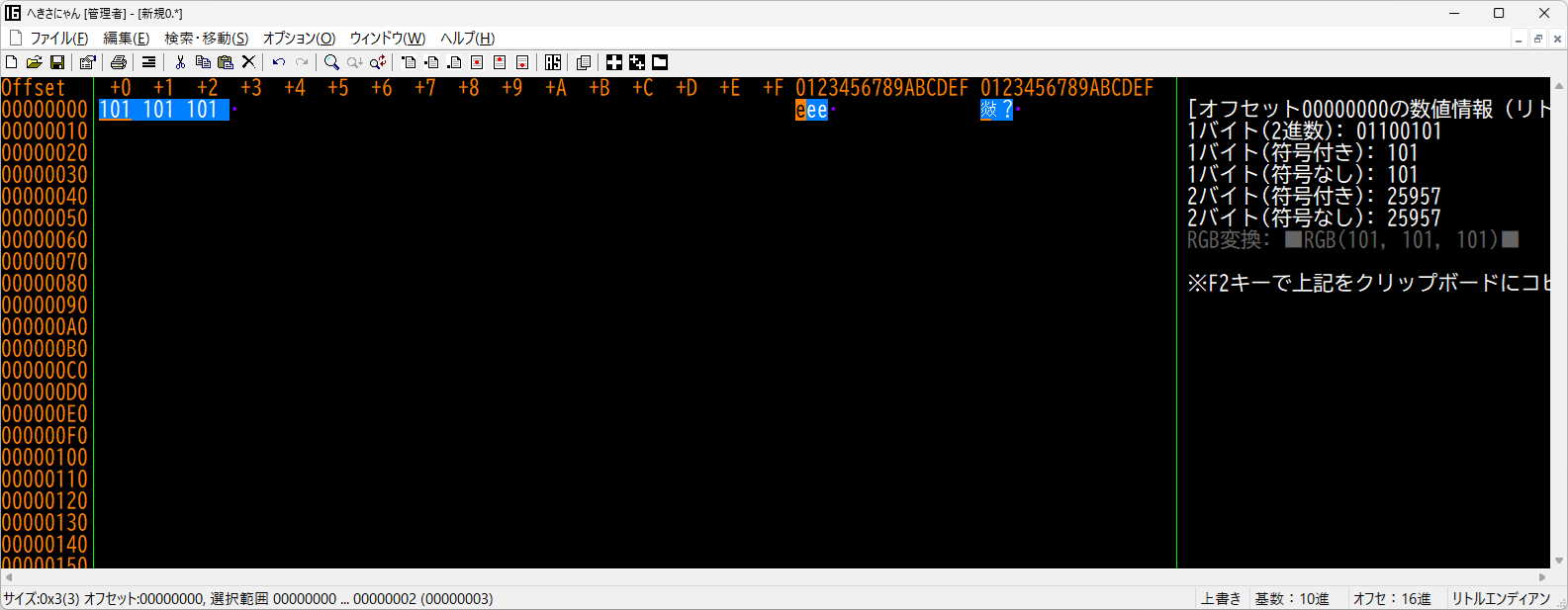Click row offset 00000100
Viewport: 1568px width, 610px height.
click(45, 458)
